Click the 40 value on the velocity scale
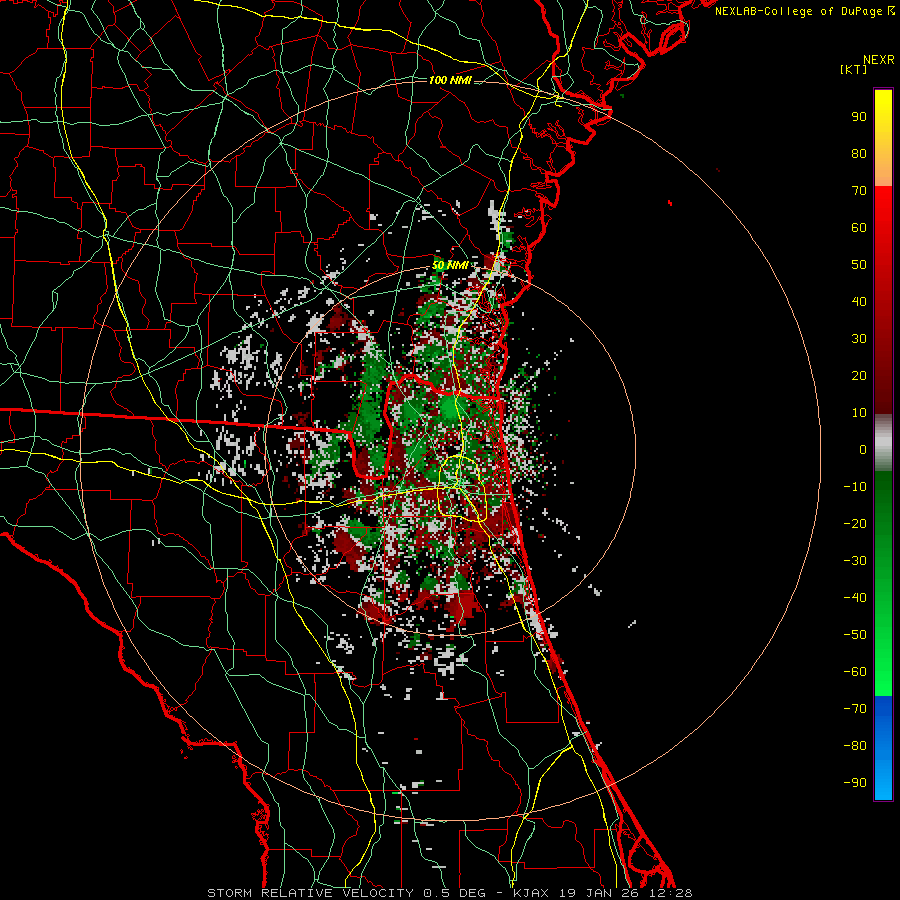Viewport: 900px width, 900px height. pos(859,301)
